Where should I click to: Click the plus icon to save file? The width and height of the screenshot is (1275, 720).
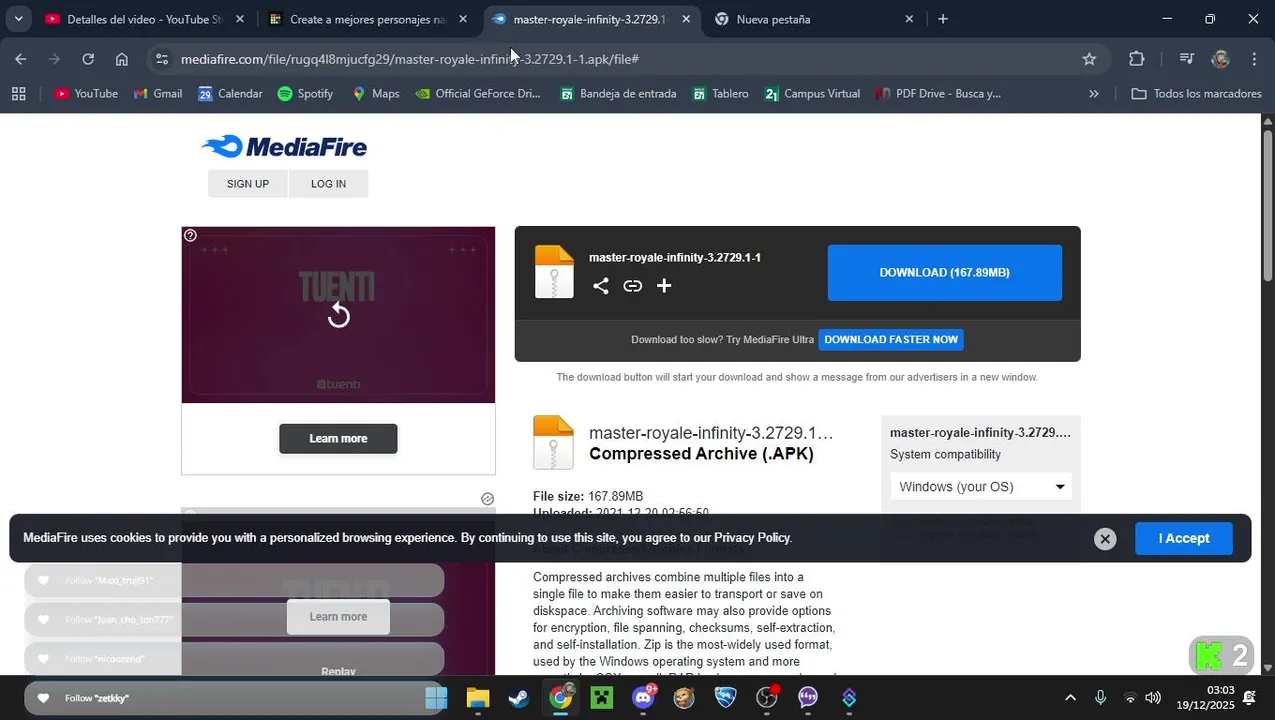pos(664,286)
